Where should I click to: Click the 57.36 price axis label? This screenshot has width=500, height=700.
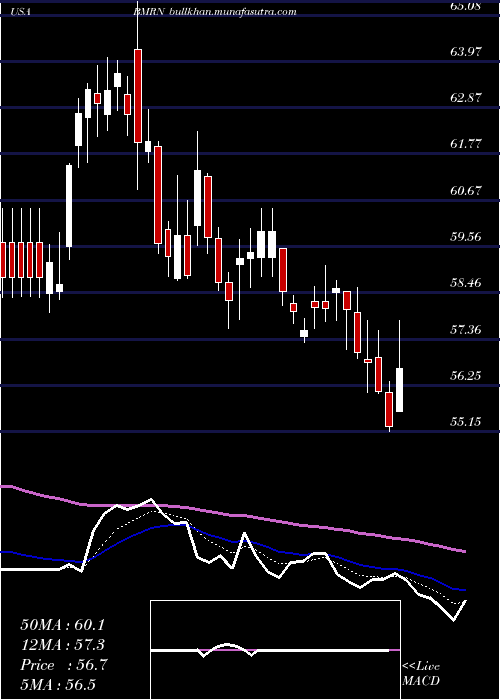[466, 329]
